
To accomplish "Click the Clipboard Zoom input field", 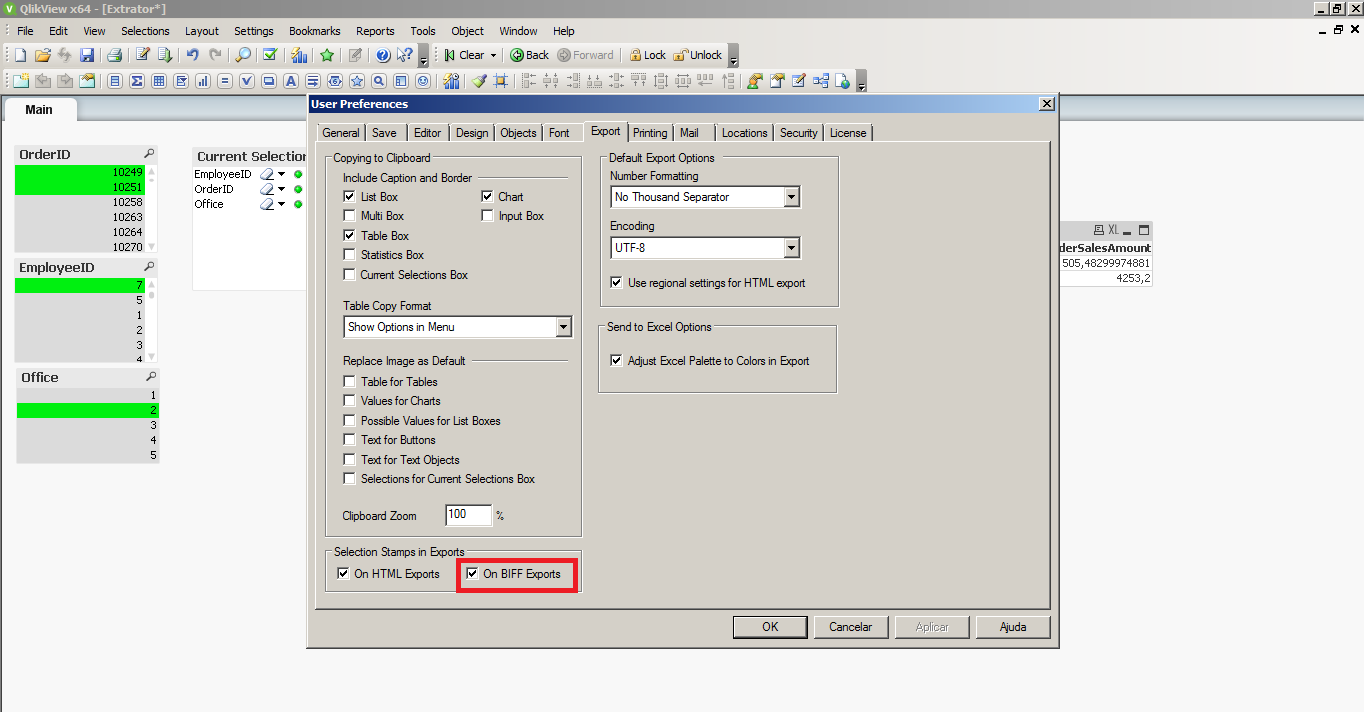I will click(x=468, y=515).
